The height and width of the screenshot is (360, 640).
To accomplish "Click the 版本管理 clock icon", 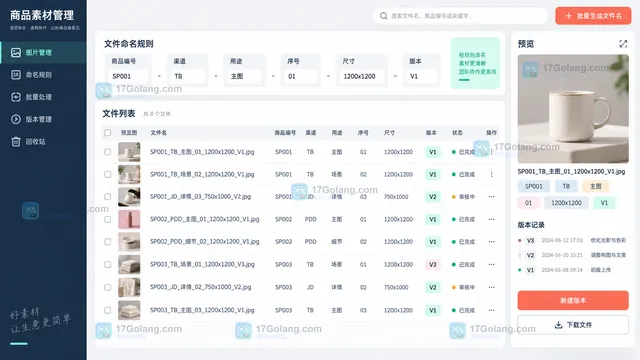I will pyautogui.click(x=16, y=119).
